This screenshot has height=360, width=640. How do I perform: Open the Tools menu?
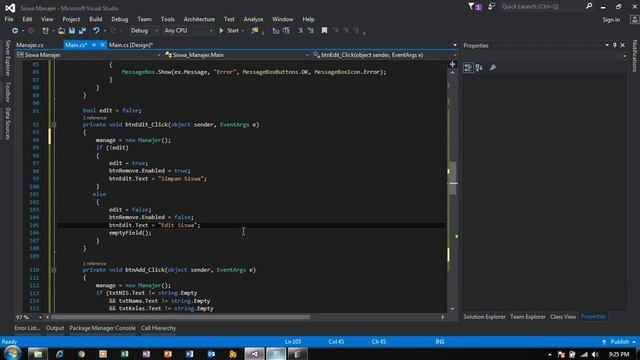coord(167,19)
